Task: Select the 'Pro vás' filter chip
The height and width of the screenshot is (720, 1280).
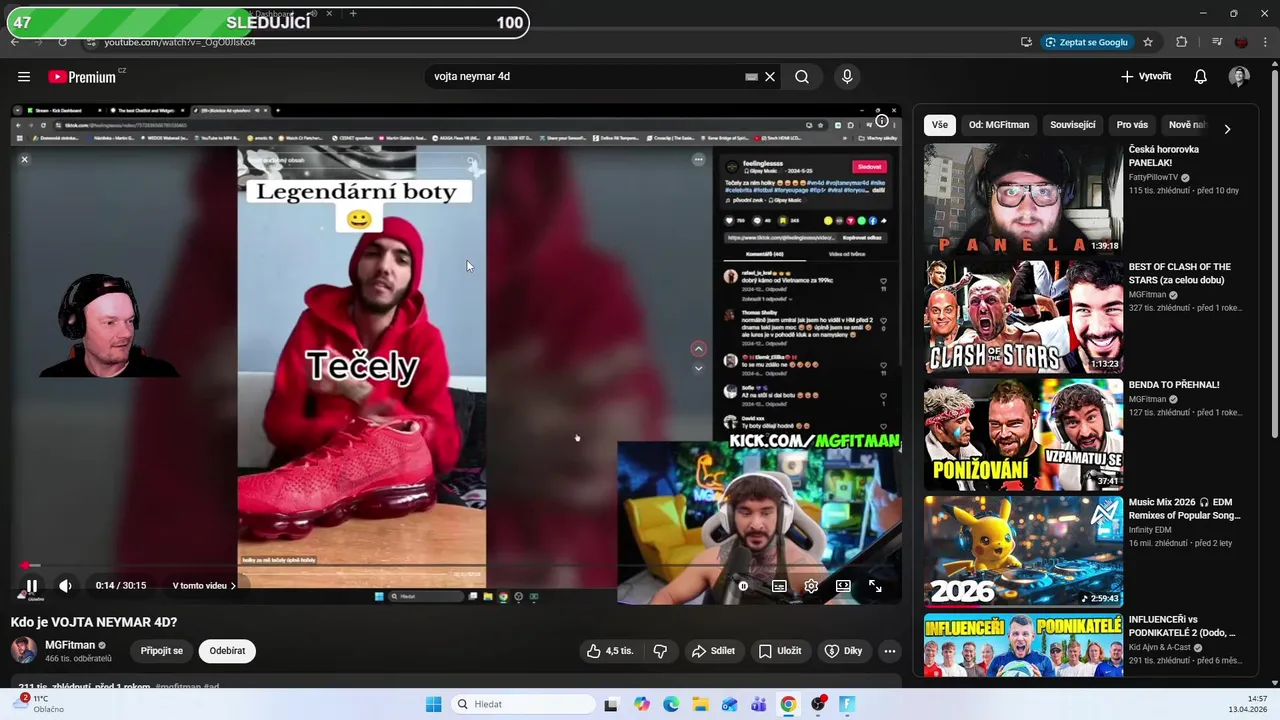Action: (1132, 125)
